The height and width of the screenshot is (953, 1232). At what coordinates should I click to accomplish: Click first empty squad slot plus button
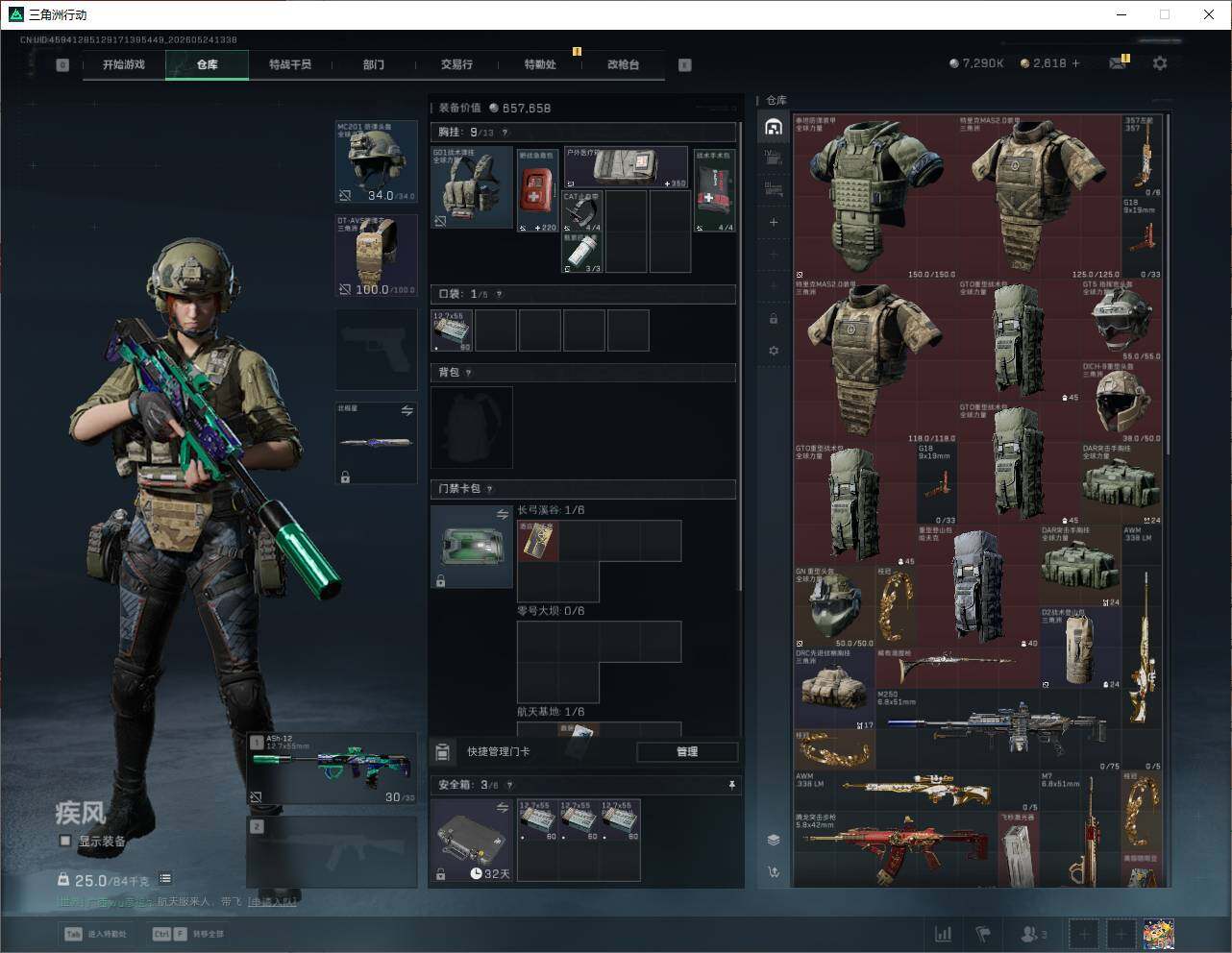[1085, 934]
